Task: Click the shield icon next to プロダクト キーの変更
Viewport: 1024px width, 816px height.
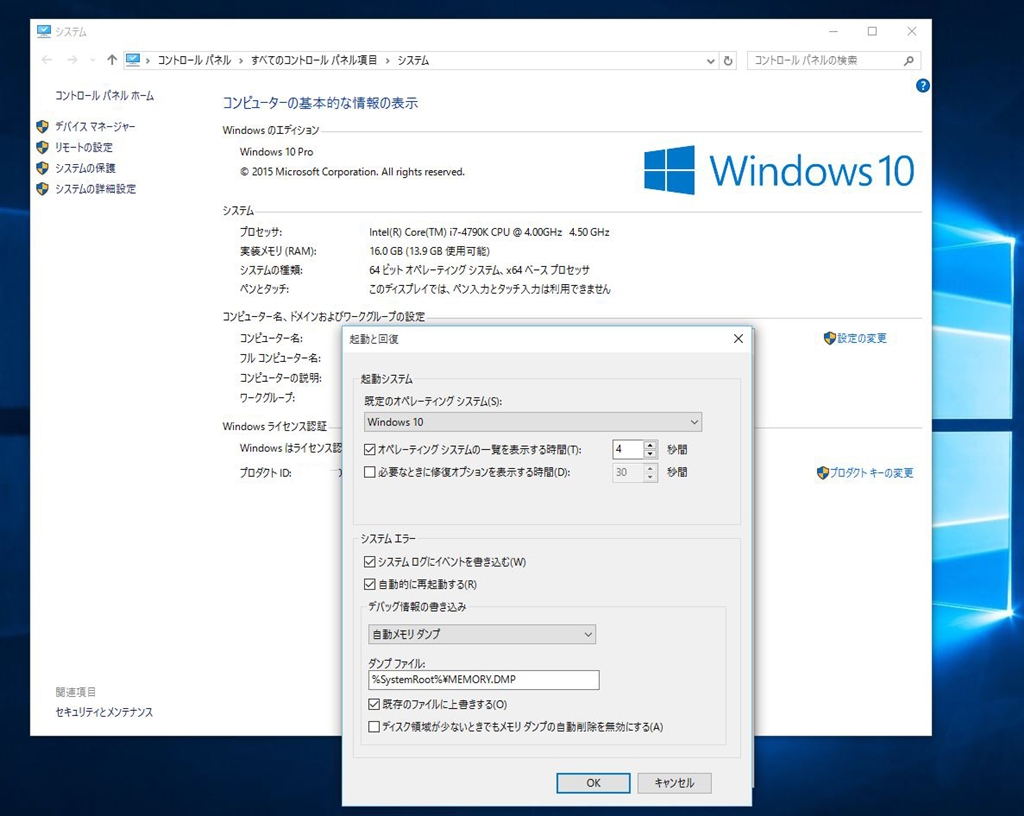Action: point(822,473)
